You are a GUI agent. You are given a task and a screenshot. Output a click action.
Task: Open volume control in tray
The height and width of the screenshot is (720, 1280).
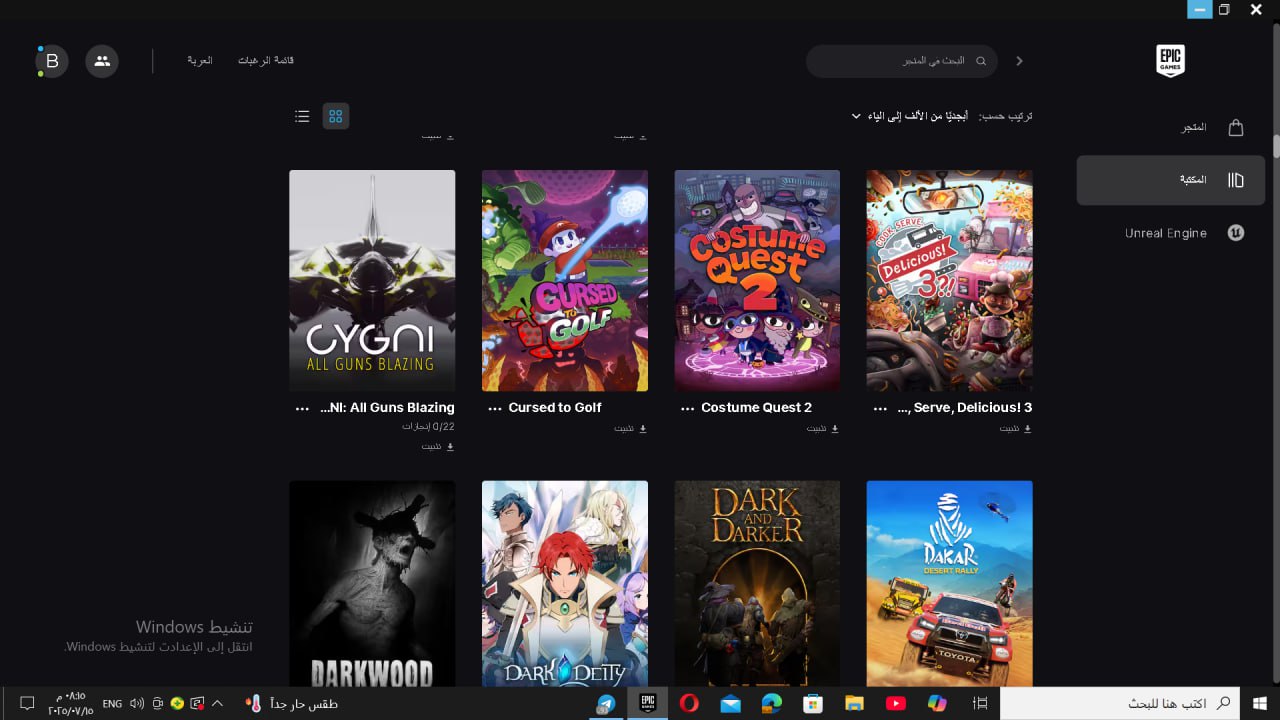[x=137, y=703]
